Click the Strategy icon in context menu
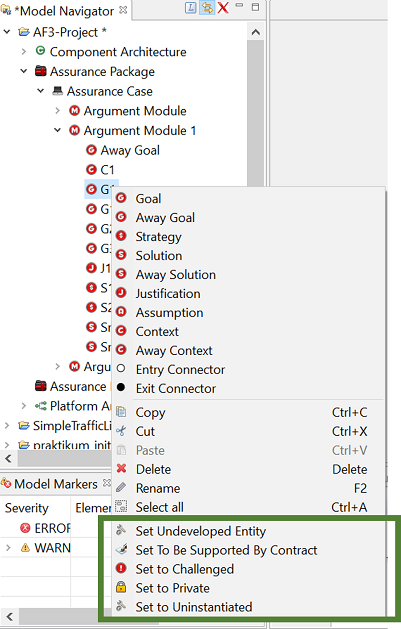The image size is (401, 629). point(121,236)
